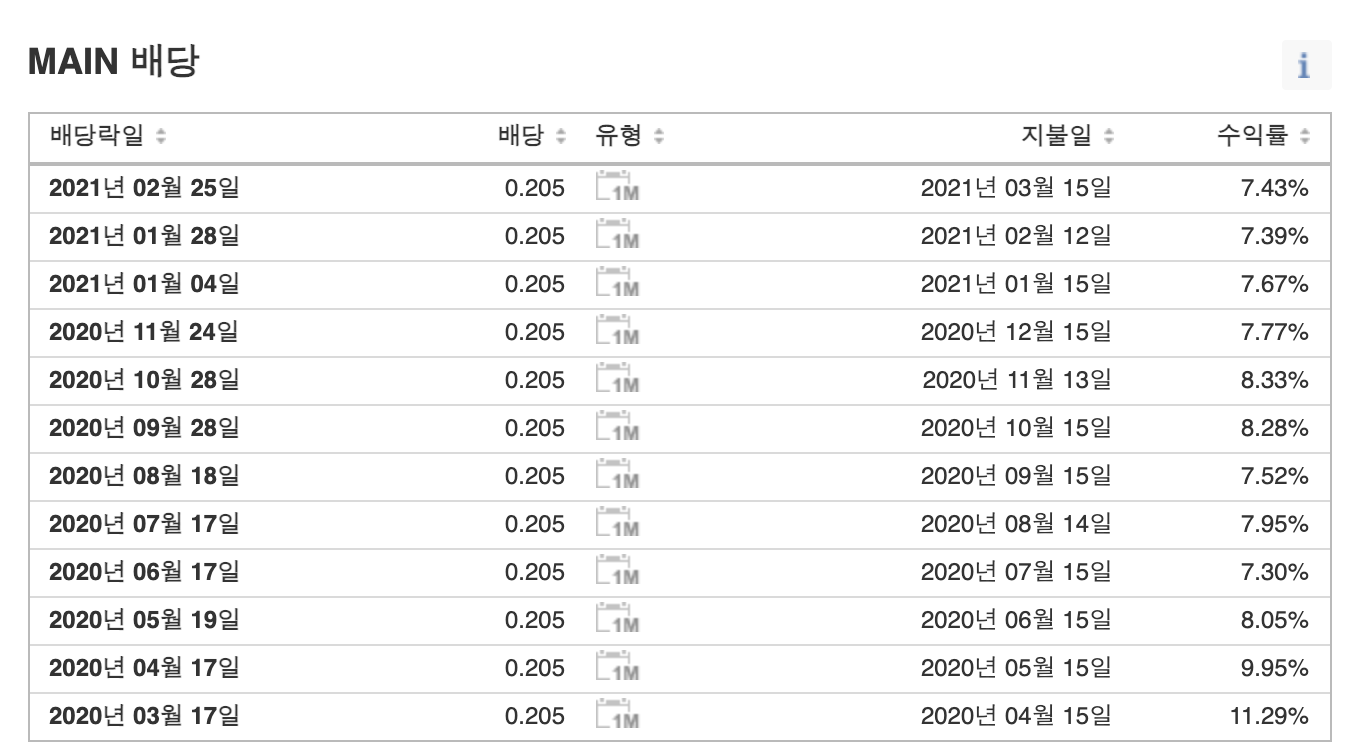
Task: Select ex-date 2020년 03월 17일
Action: click(144, 716)
